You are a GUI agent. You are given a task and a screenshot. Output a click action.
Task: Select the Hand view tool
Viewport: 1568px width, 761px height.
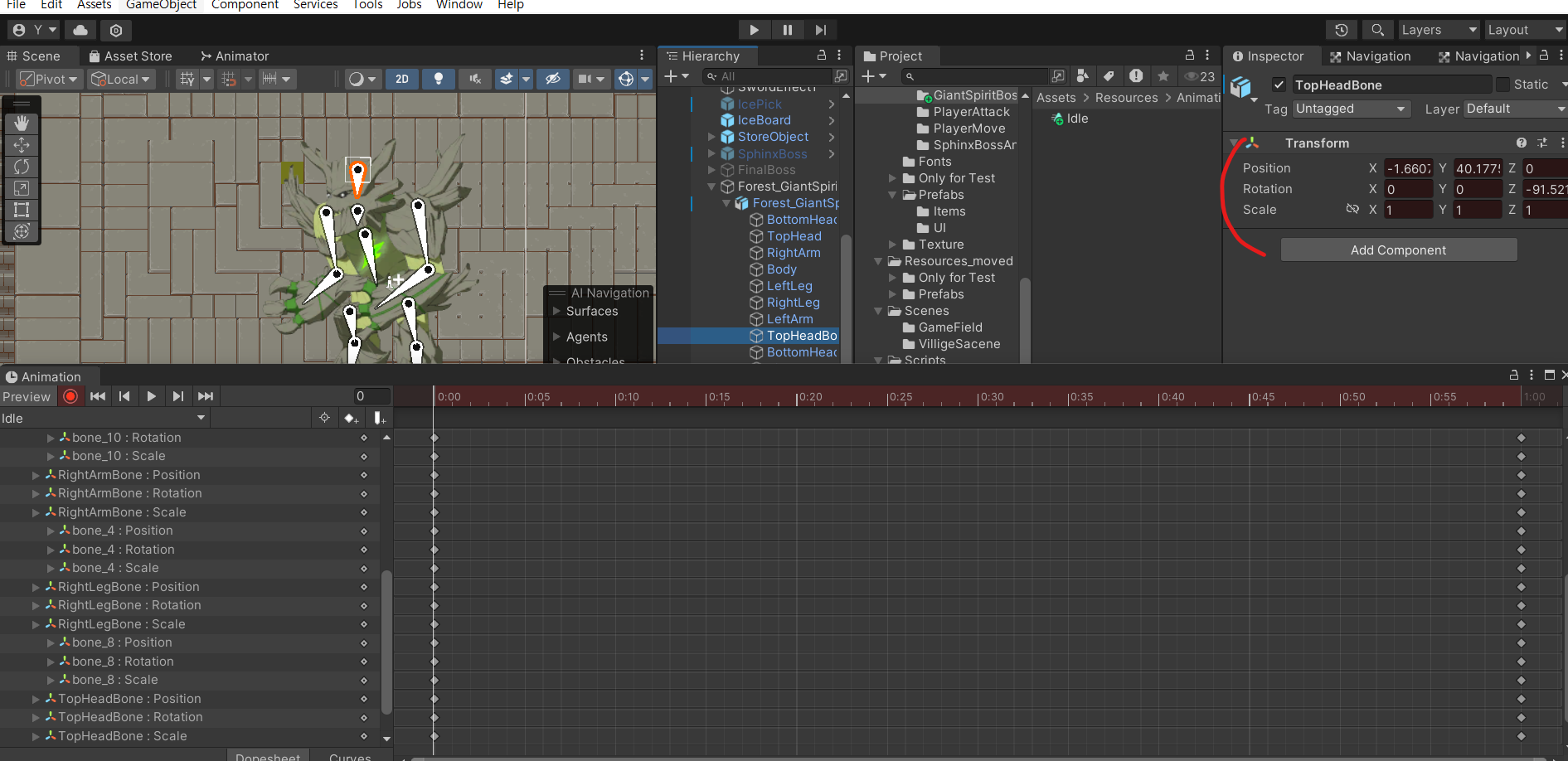pos(22,123)
